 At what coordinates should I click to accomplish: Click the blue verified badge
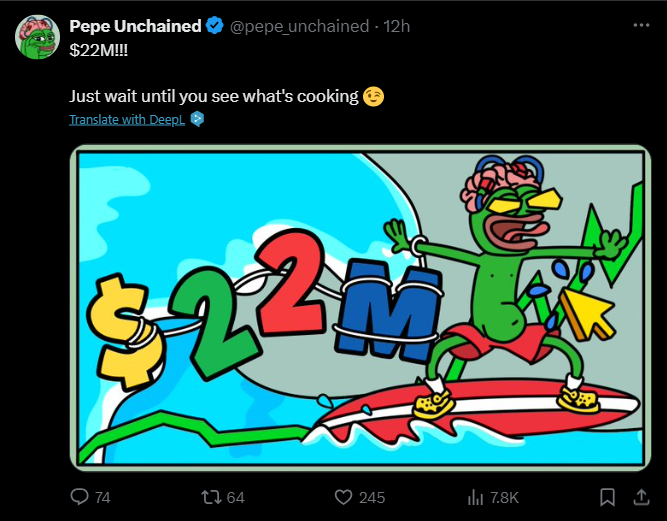pyautogui.click(x=215, y=26)
